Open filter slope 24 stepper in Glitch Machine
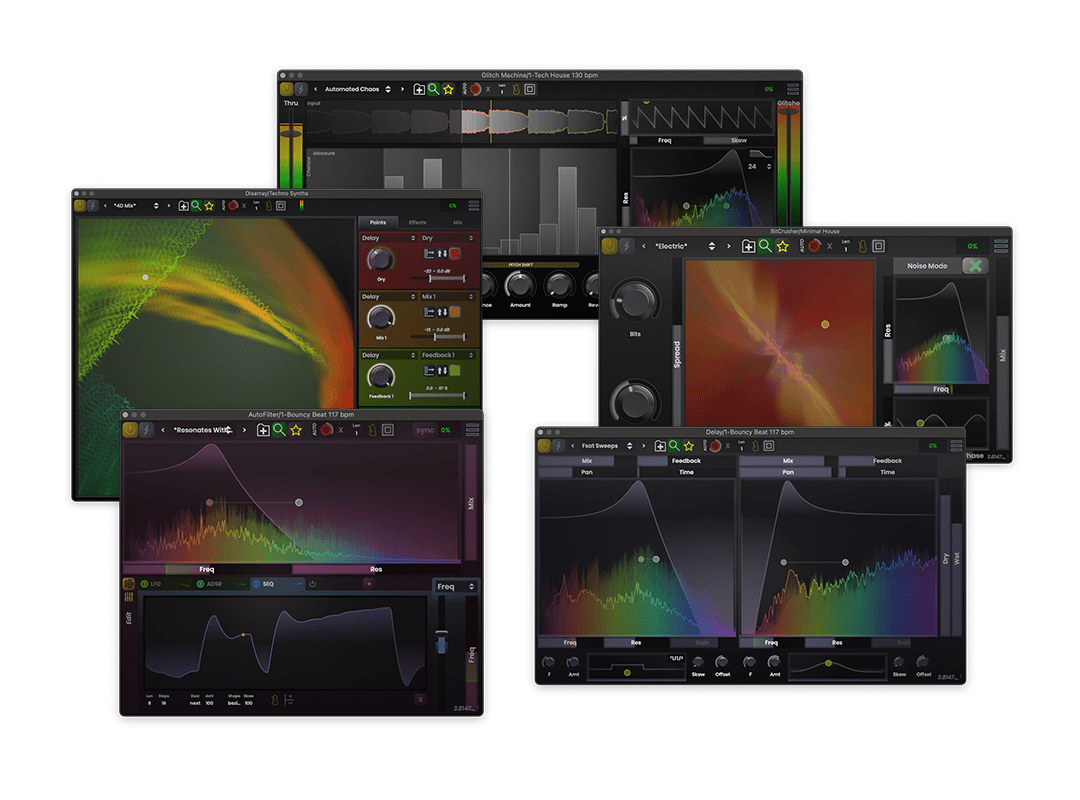1080x800 pixels. pyautogui.click(x=760, y=166)
